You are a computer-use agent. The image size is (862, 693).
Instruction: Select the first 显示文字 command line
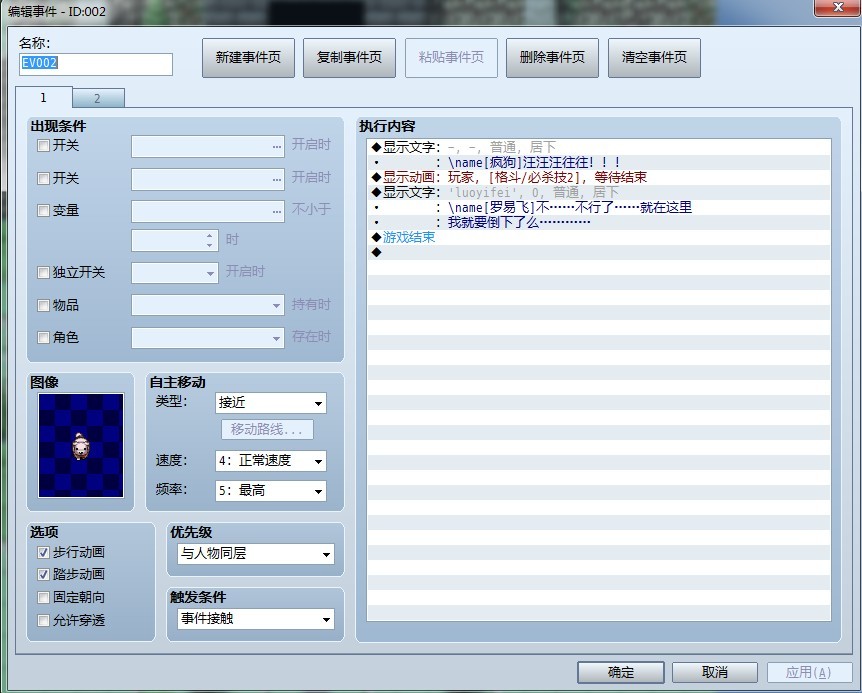[x=599, y=147]
